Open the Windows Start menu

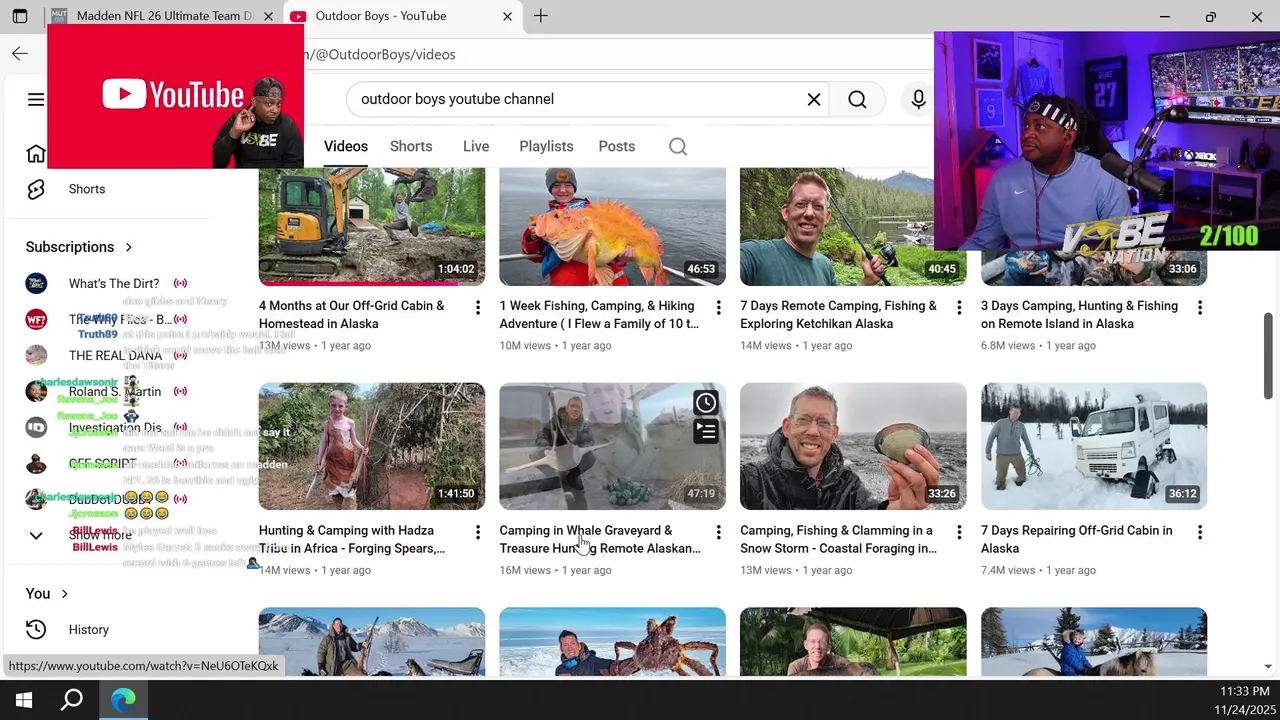click(24, 700)
